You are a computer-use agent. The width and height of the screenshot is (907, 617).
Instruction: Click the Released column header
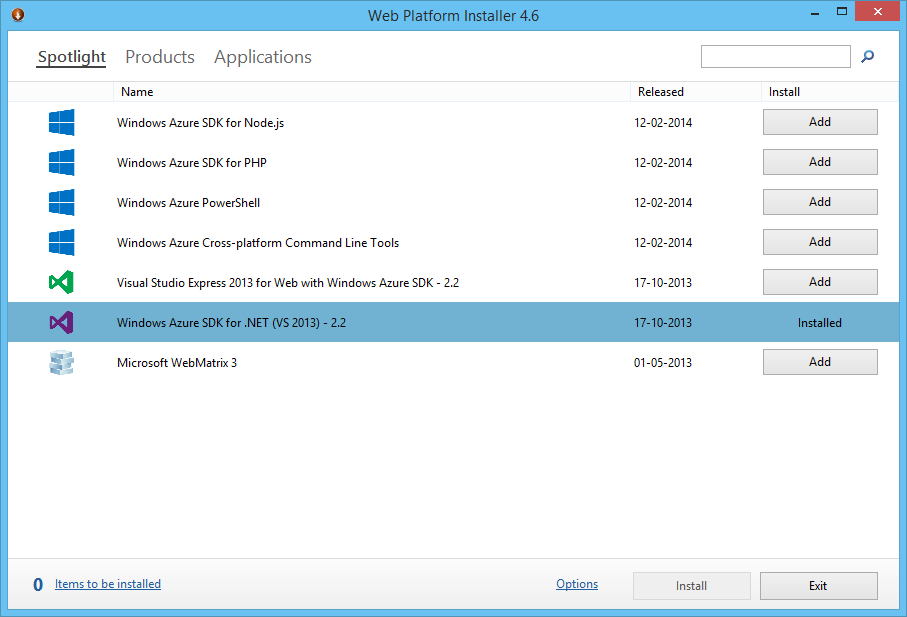(x=661, y=92)
